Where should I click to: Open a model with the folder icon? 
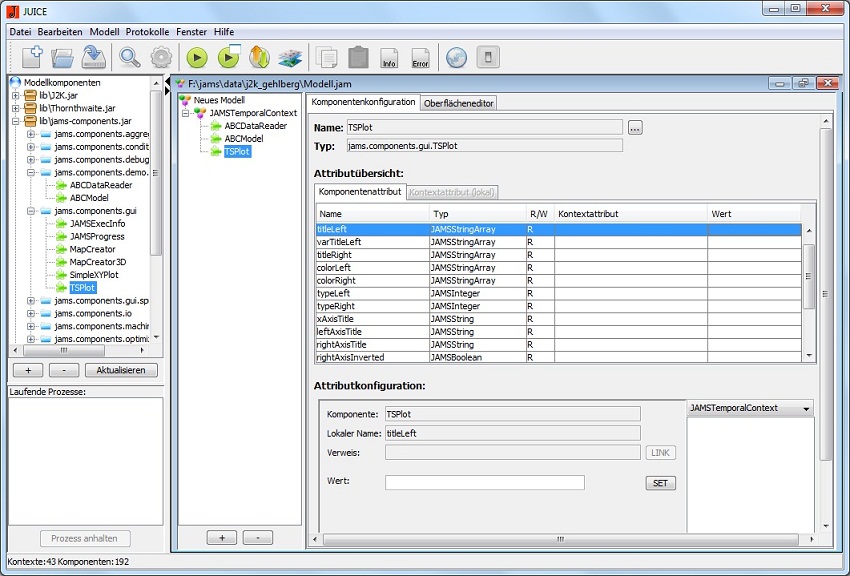coord(63,57)
